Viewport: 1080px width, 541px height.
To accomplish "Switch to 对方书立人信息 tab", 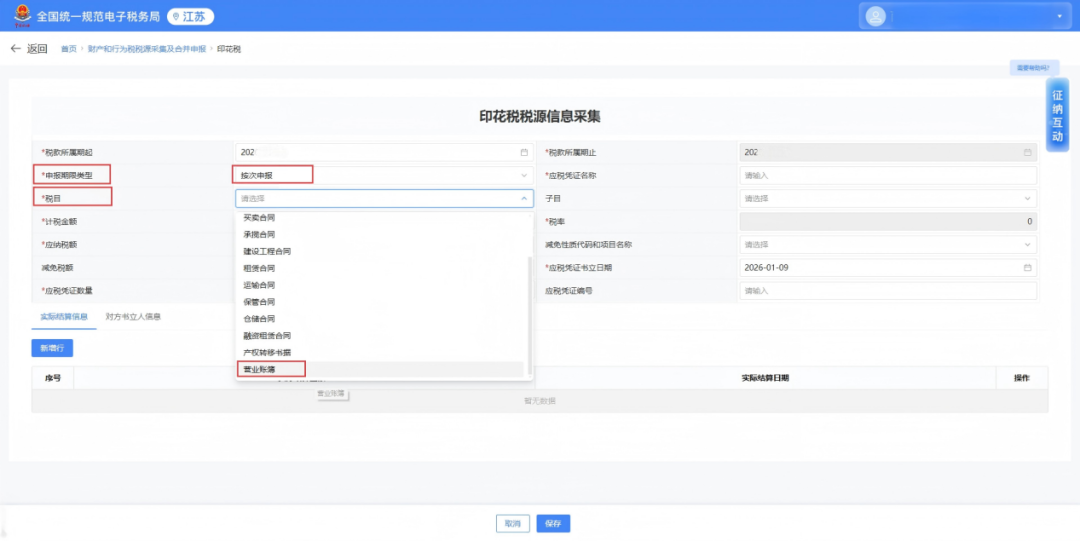I will coord(133,316).
